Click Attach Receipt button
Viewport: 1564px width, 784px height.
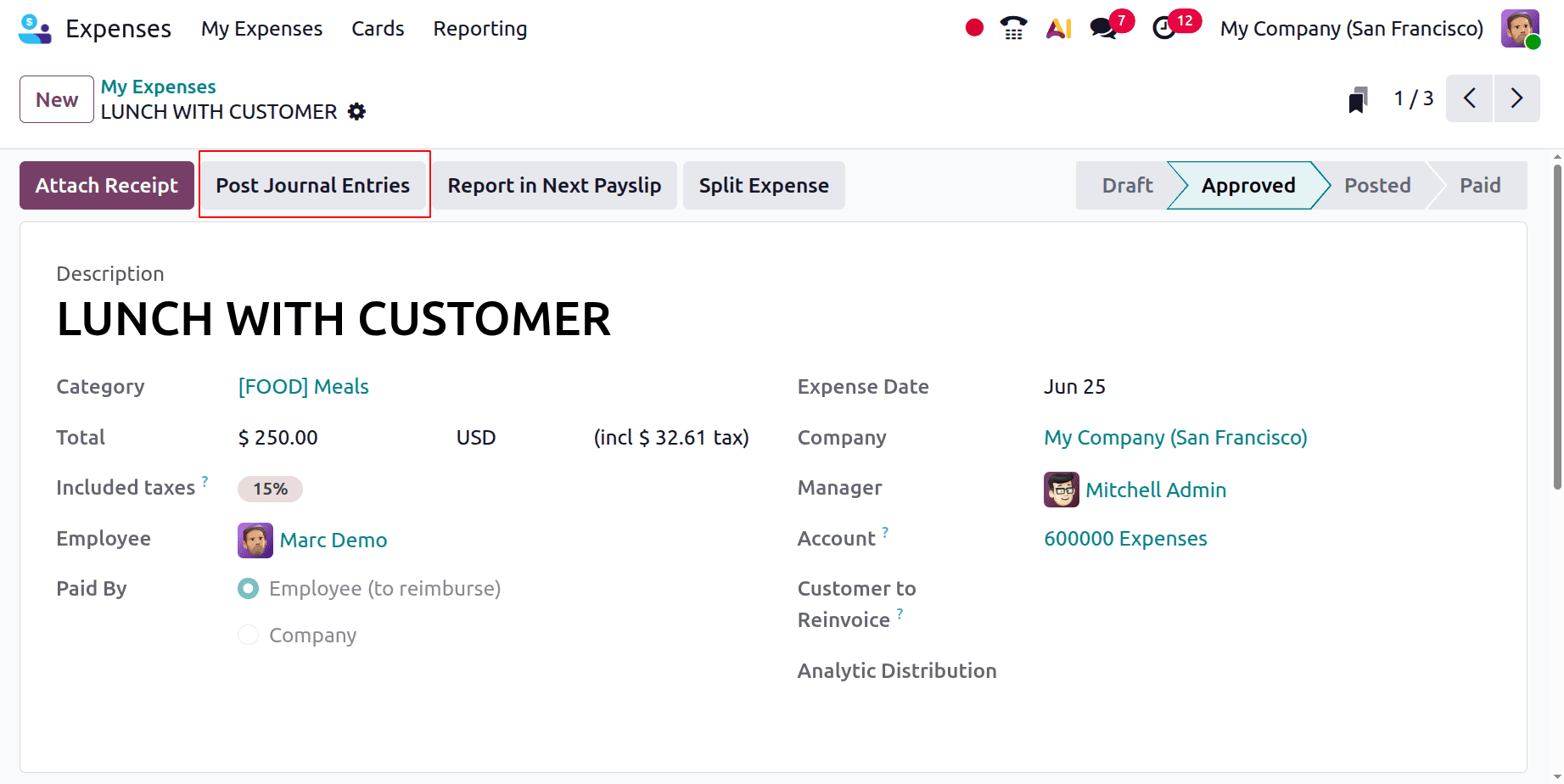point(107,186)
